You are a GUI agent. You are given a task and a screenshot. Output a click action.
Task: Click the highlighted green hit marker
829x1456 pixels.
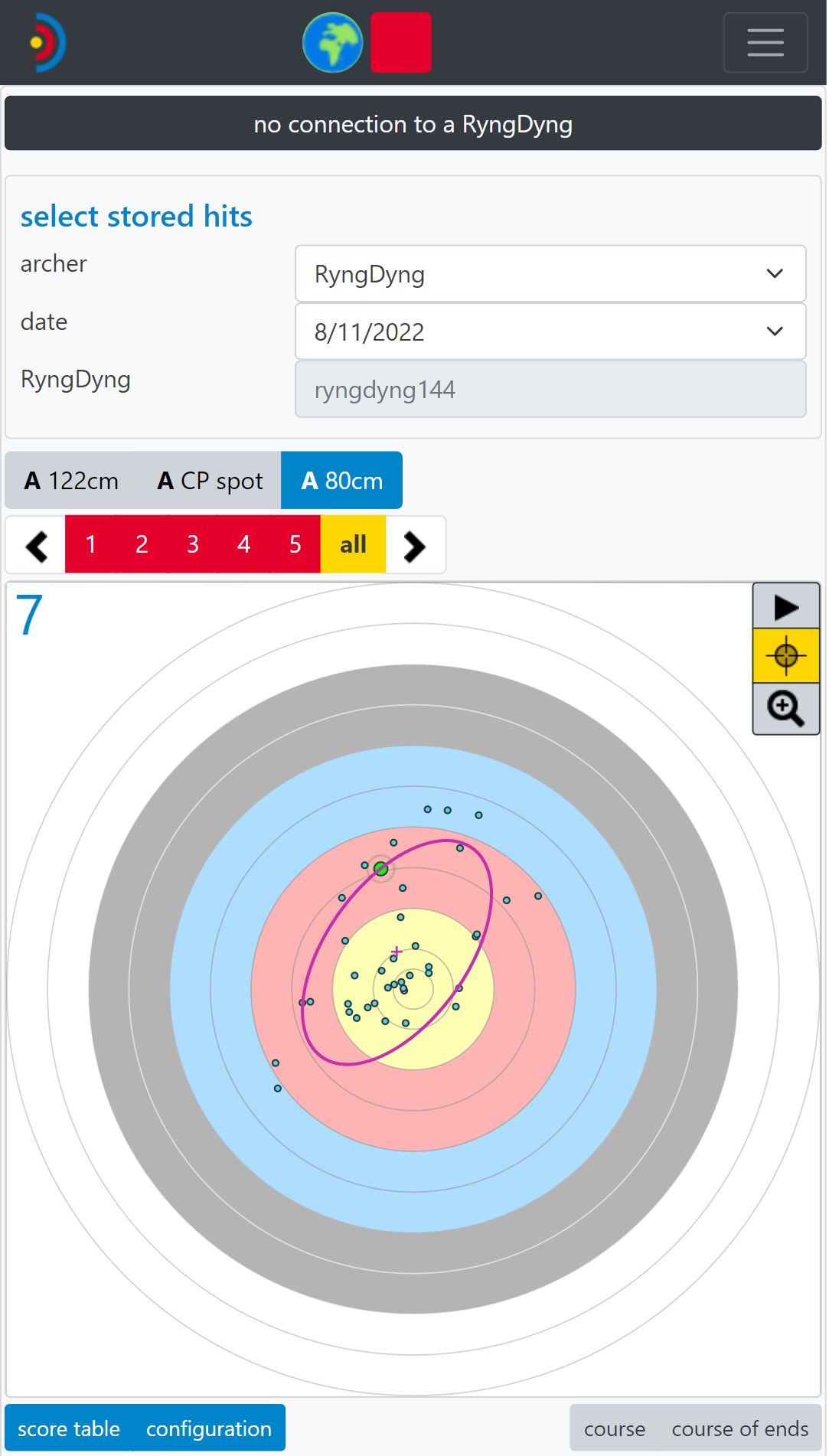point(380,869)
